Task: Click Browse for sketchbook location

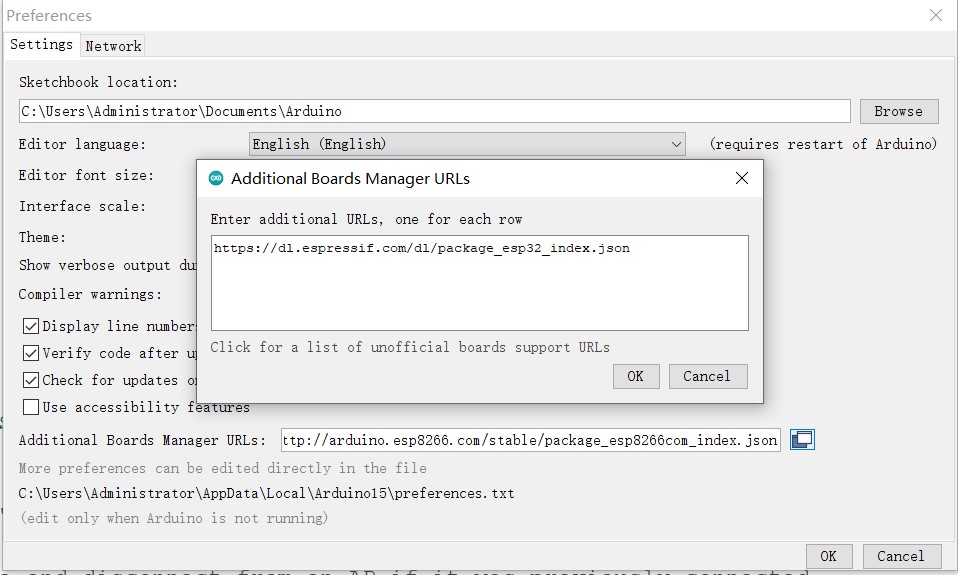Action: pyautogui.click(x=899, y=111)
